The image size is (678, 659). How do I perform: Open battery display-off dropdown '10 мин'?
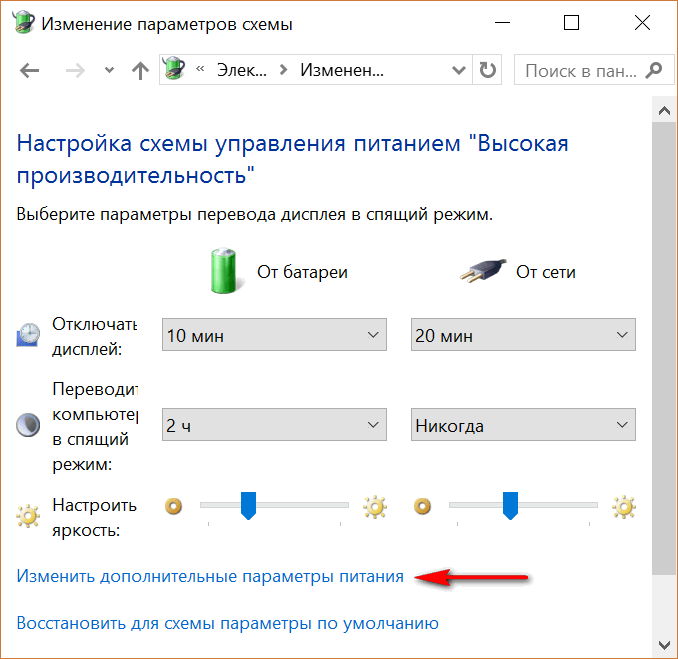point(274,335)
